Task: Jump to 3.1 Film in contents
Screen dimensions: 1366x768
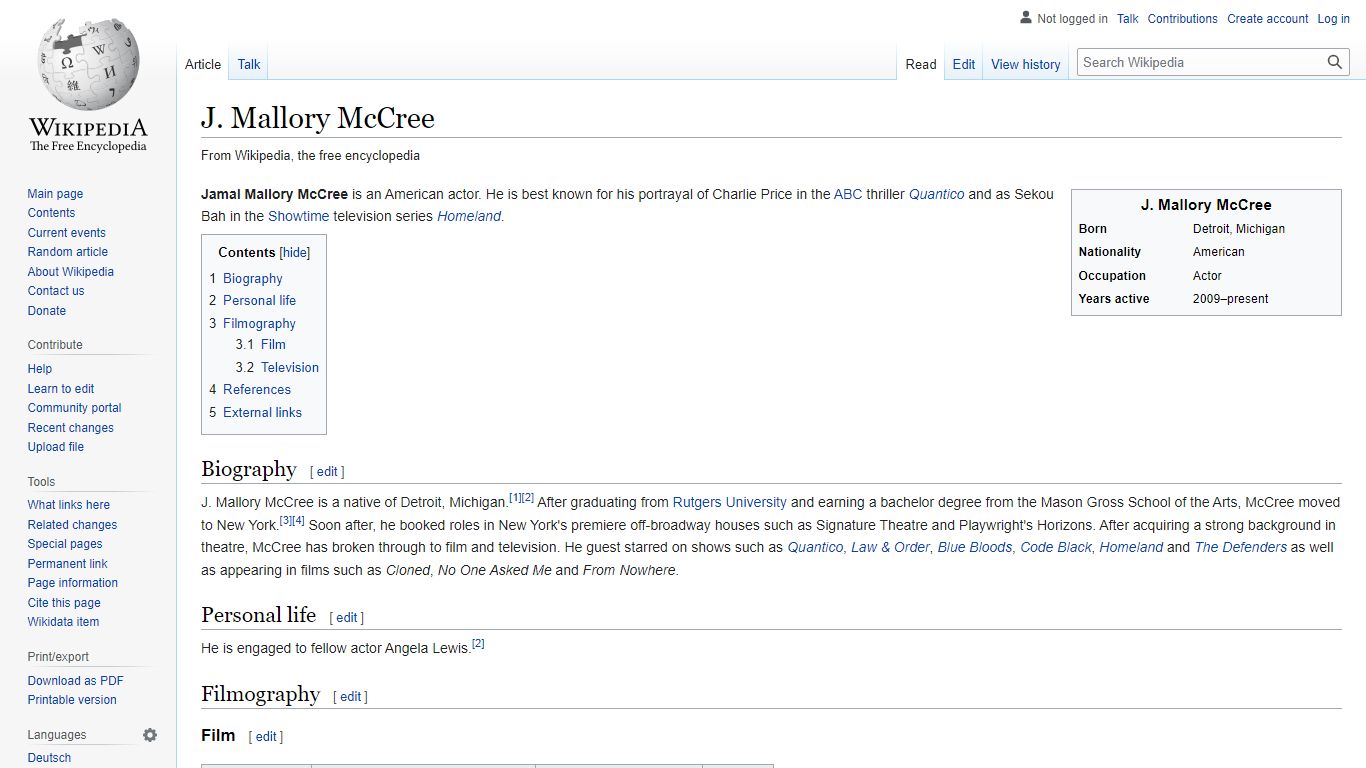Action: click(273, 344)
